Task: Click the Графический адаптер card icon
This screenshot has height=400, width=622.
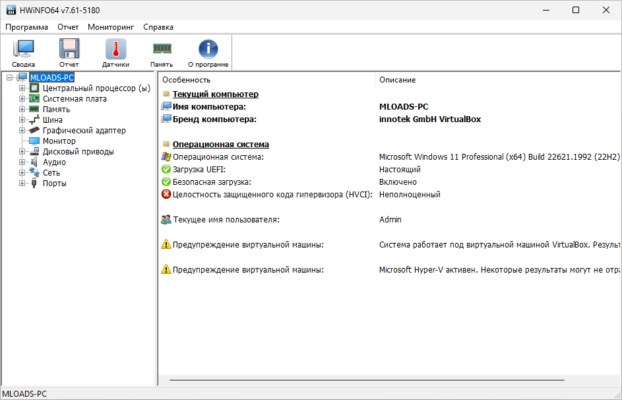Action: (35, 130)
